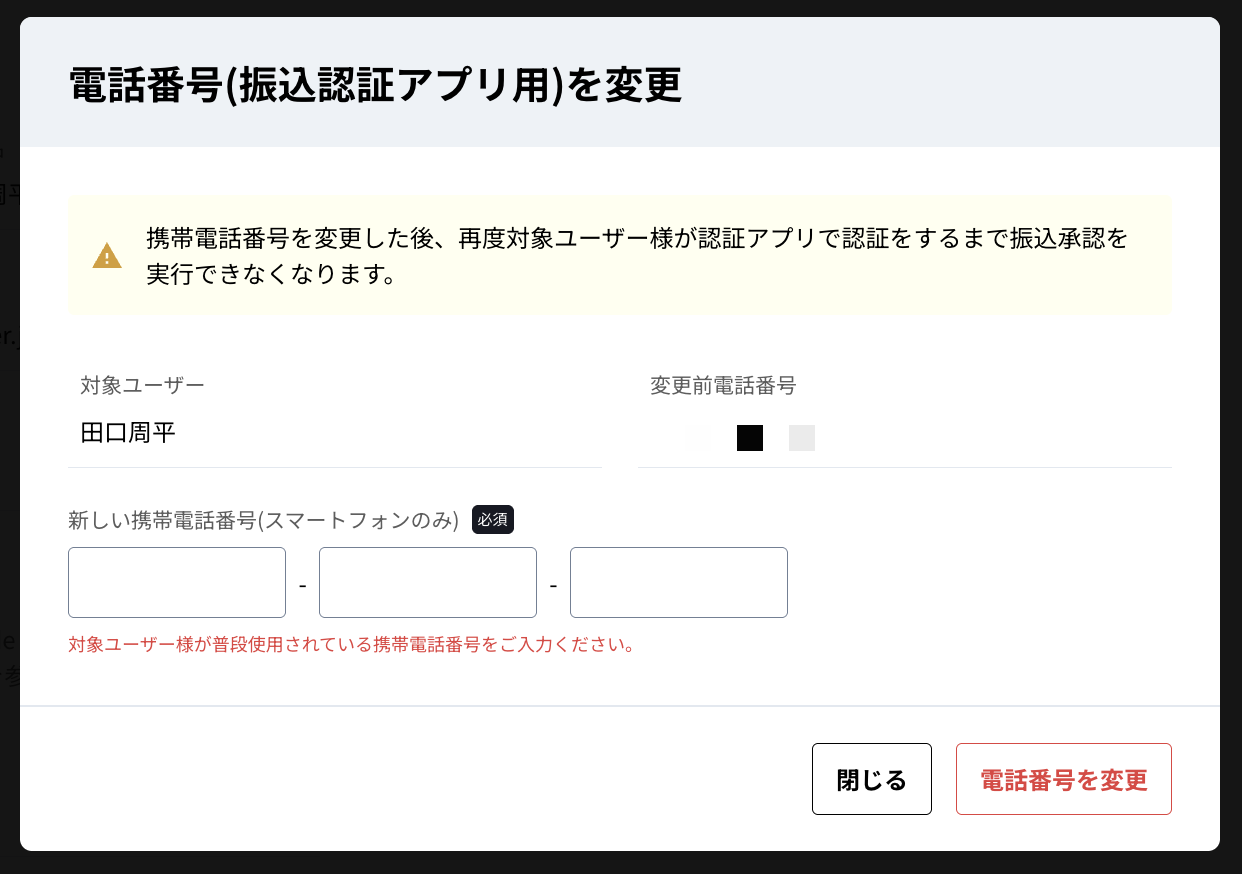Viewport: 1242px width, 874px height.
Task: Click the warning message about 振込承認
Action: point(637,256)
